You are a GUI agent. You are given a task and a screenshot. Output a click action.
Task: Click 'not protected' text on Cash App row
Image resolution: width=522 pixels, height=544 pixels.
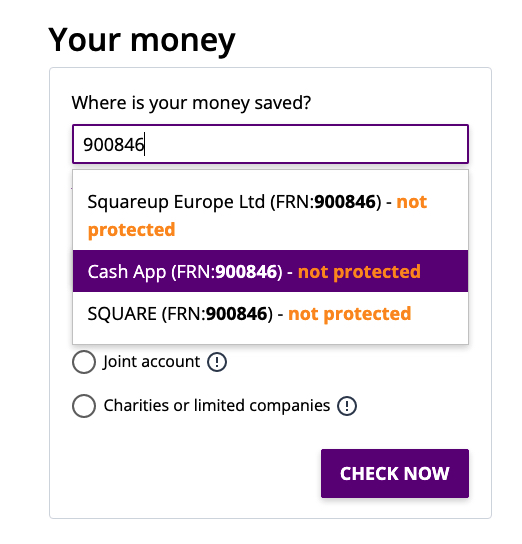tap(359, 272)
